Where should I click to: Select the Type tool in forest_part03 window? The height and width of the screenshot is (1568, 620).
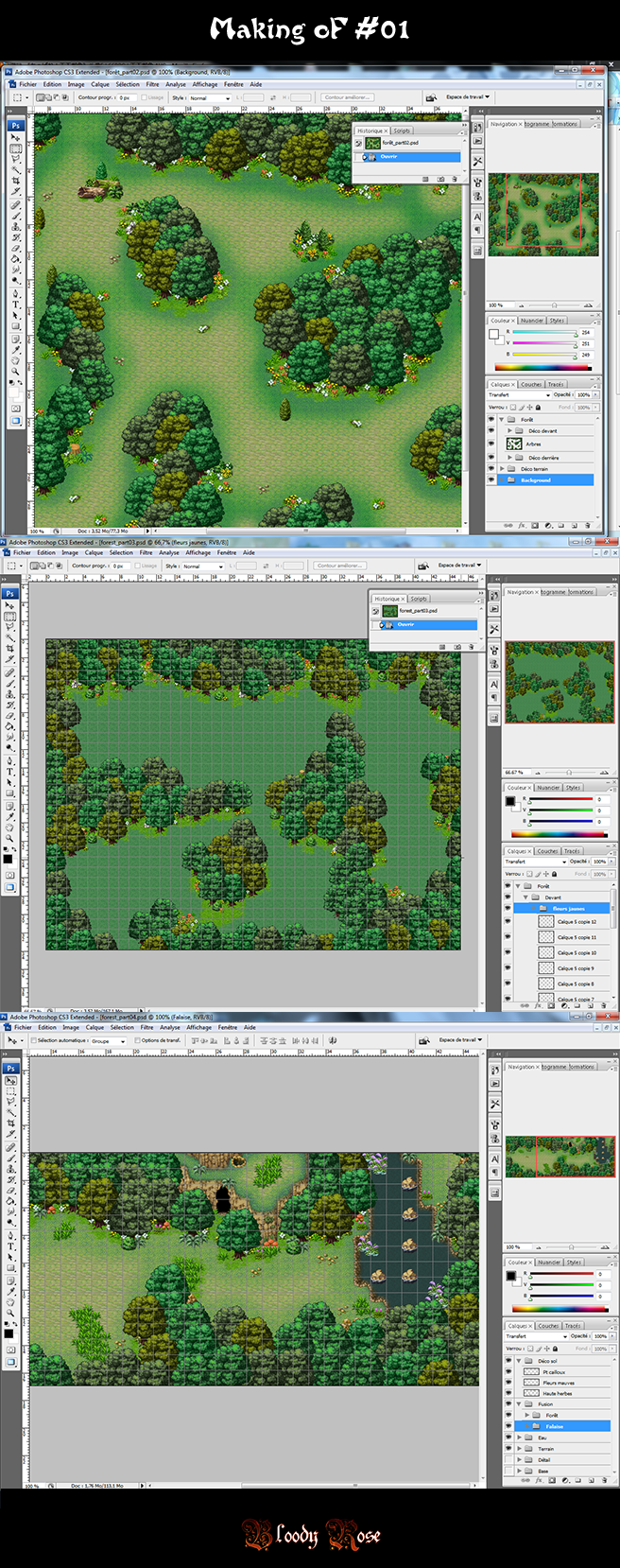point(10,772)
